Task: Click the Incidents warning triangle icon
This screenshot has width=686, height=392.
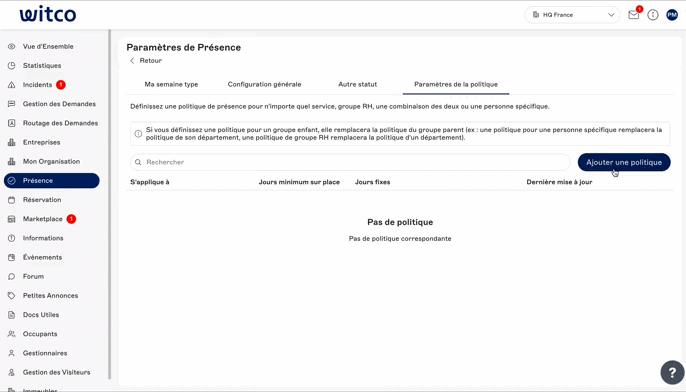Action: [x=11, y=85]
